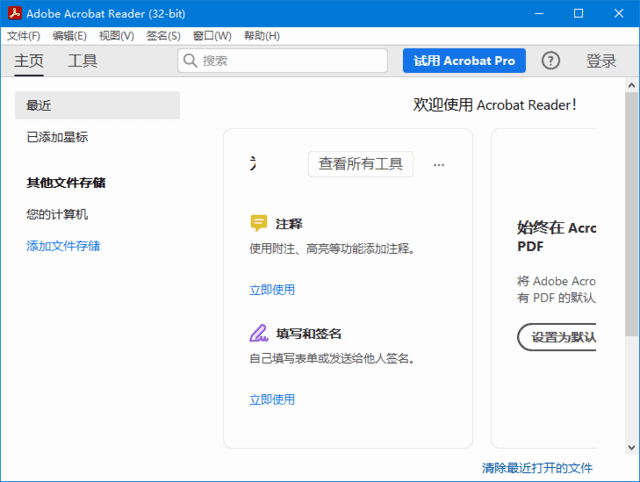Click the 其他文件存储 heading
This screenshot has height=482, width=640.
[x=66, y=182]
